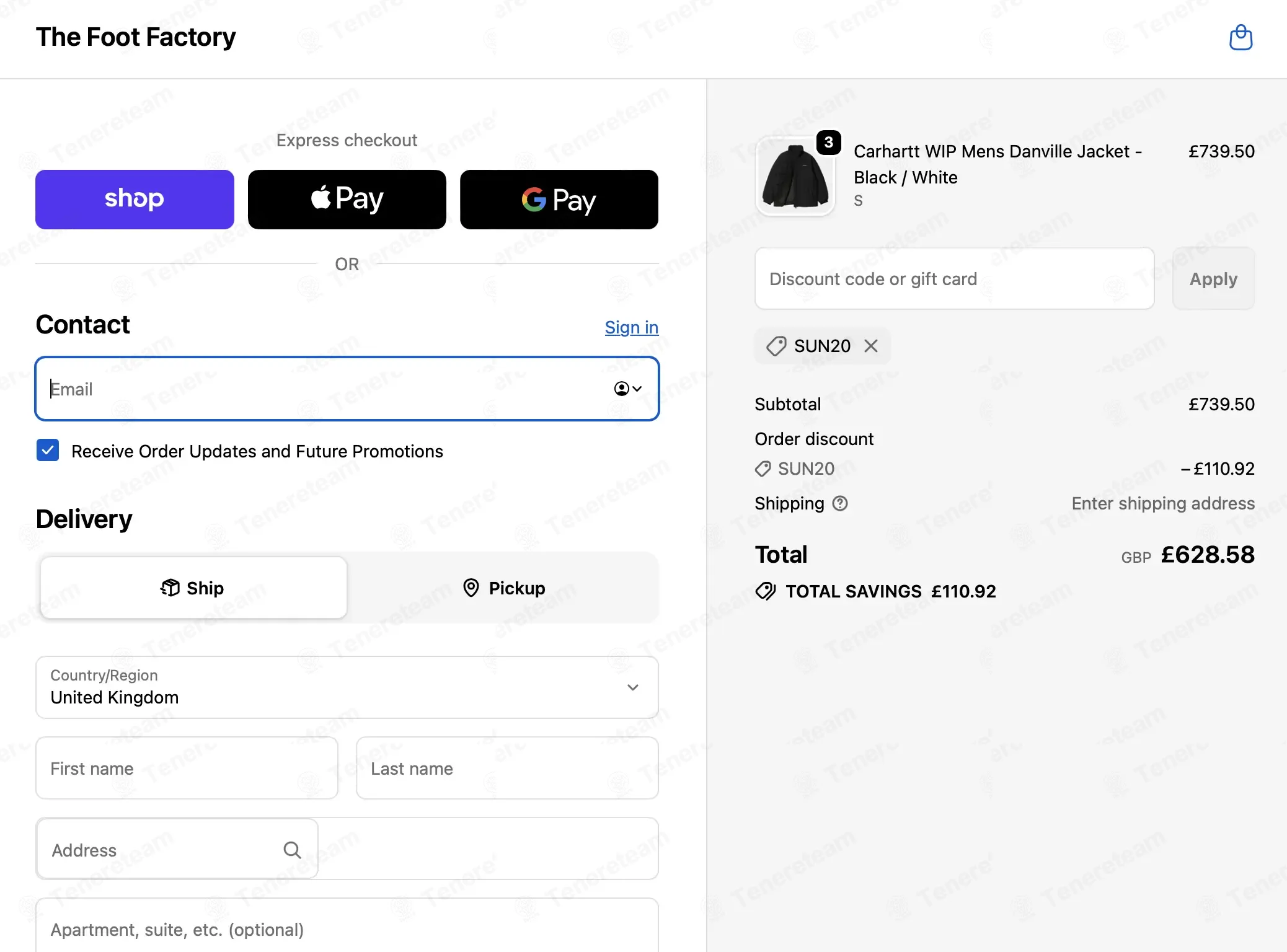Open the shopping bag cart icon

click(x=1241, y=38)
